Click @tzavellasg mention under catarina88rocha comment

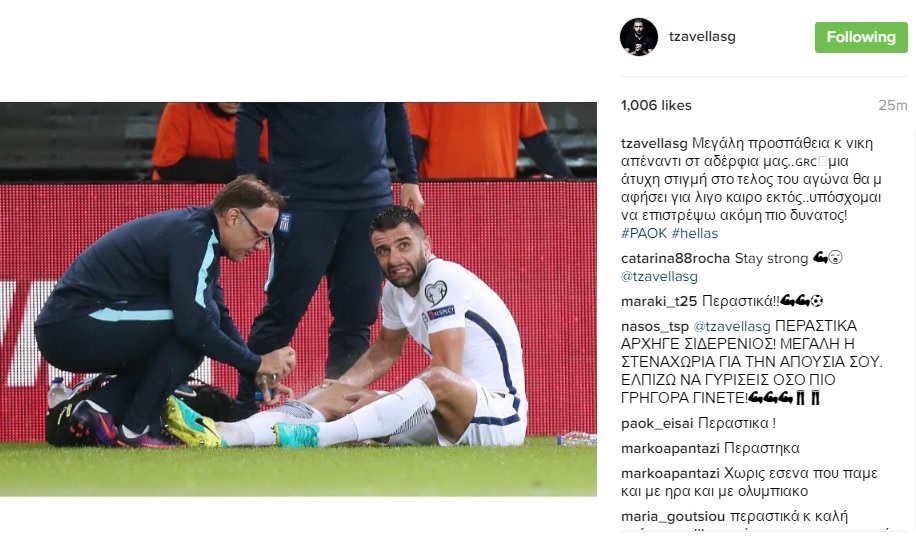click(x=659, y=276)
